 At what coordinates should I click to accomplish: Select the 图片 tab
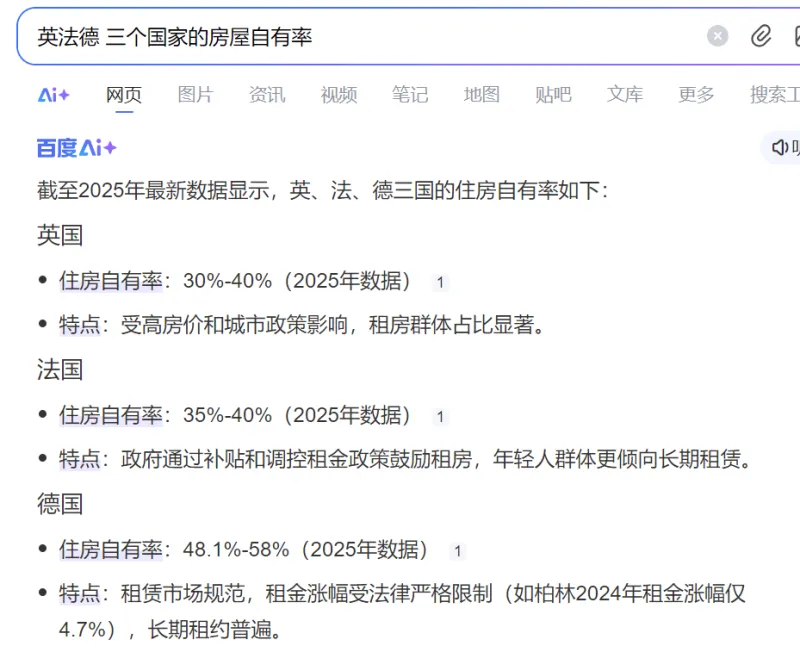(195, 95)
